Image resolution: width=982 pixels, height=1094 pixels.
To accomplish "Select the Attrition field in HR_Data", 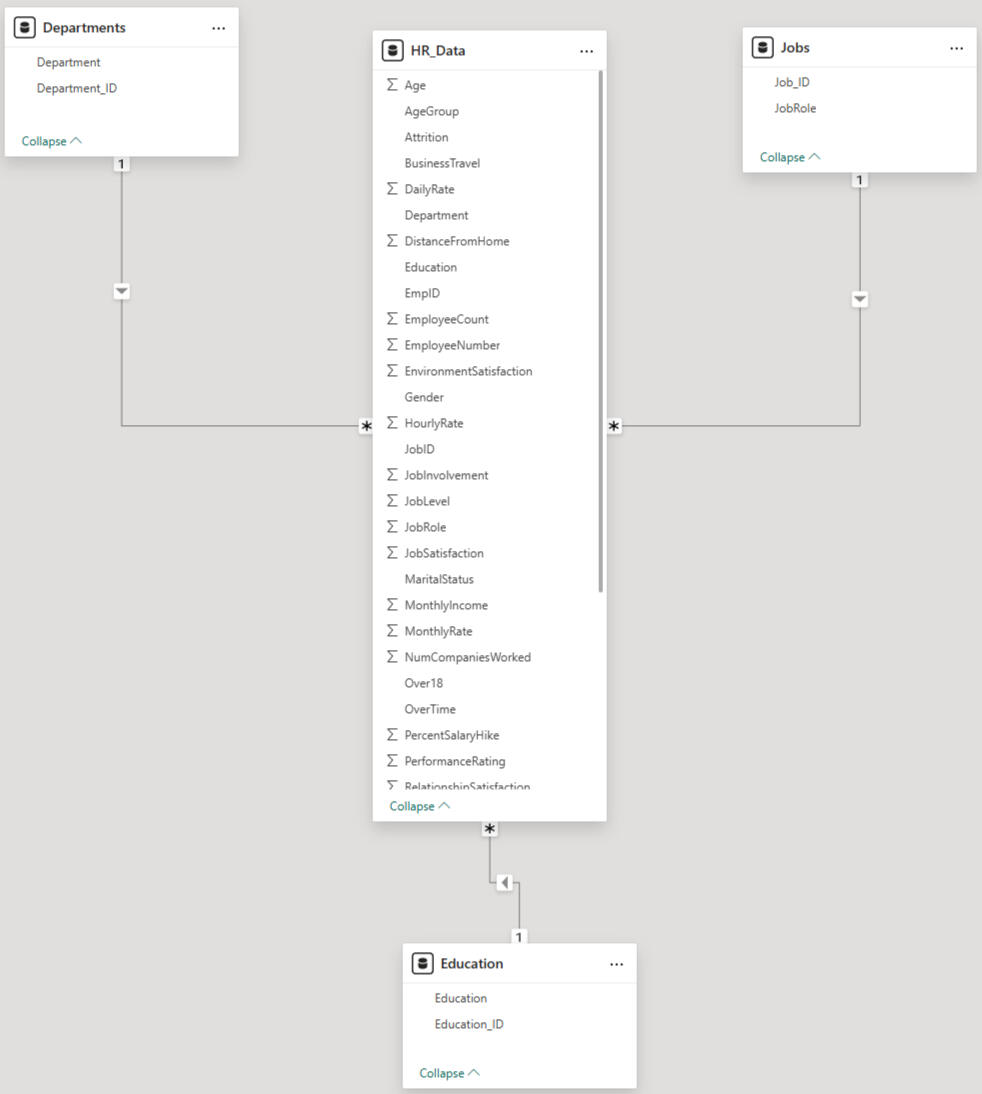I will point(426,137).
